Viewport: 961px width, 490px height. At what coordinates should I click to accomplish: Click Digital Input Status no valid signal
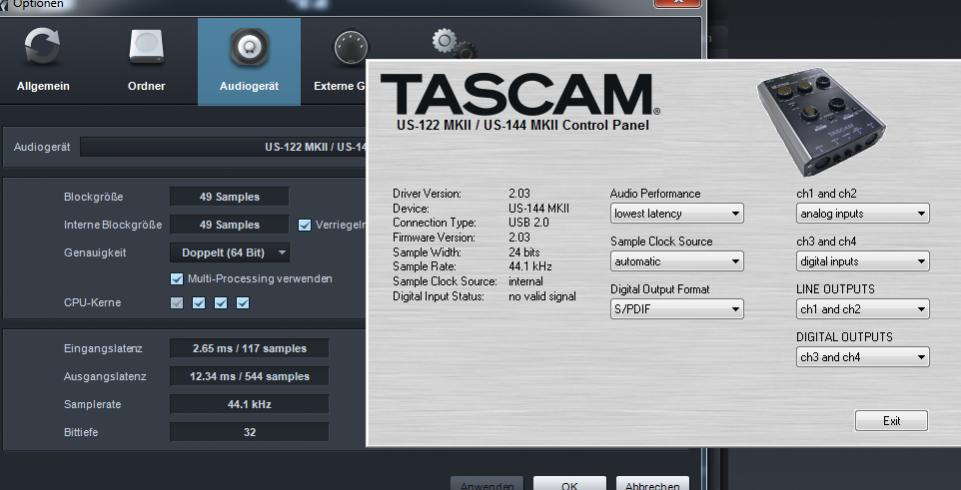[x=542, y=296]
